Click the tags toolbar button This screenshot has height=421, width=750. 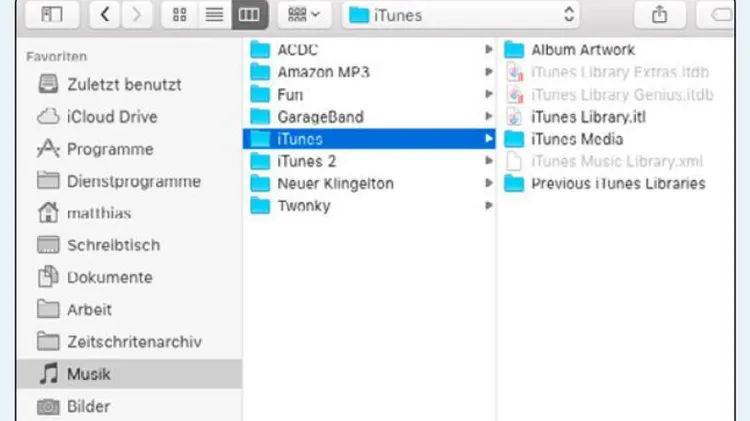tap(717, 14)
